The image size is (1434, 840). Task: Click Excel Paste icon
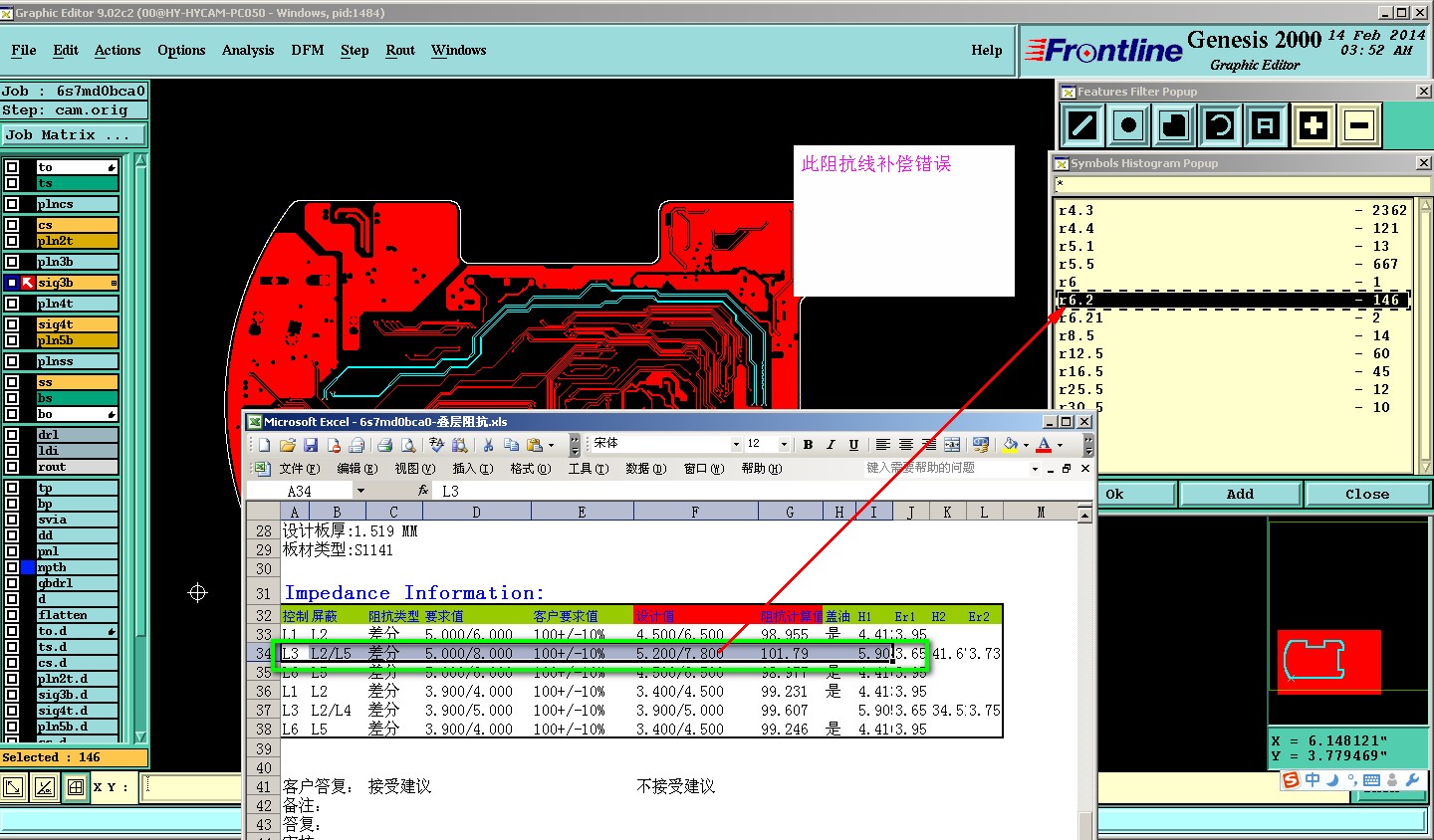click(x=535, y=445)
